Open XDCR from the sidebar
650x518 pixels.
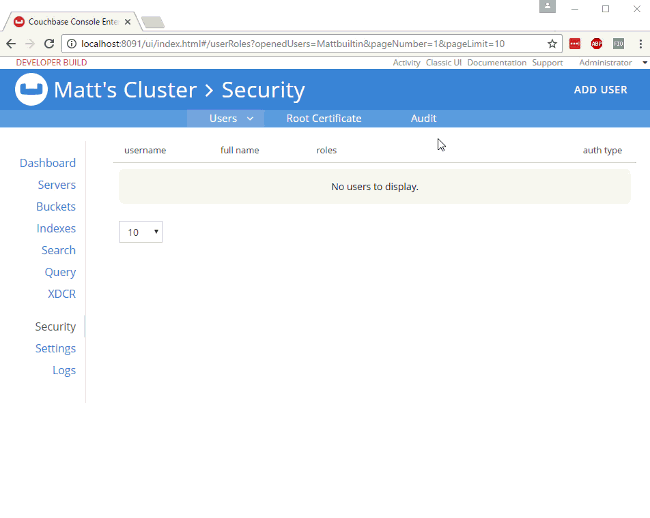tap(62, 294)
